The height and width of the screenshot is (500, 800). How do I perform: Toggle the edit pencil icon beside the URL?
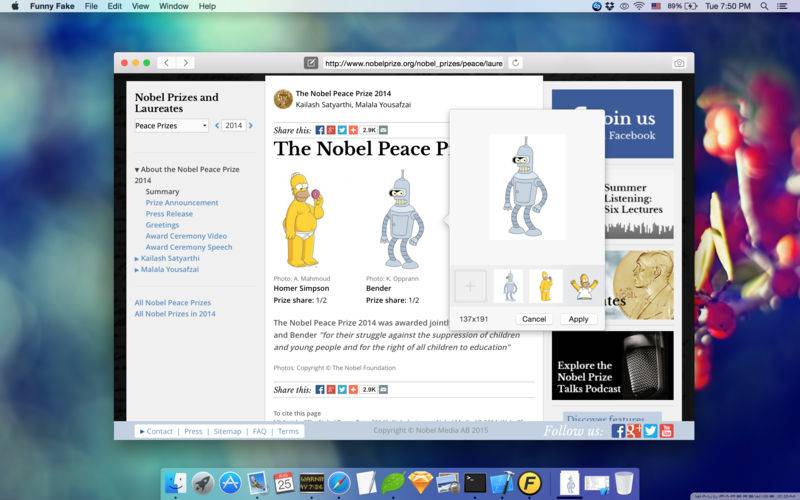(x=311, y=63)
